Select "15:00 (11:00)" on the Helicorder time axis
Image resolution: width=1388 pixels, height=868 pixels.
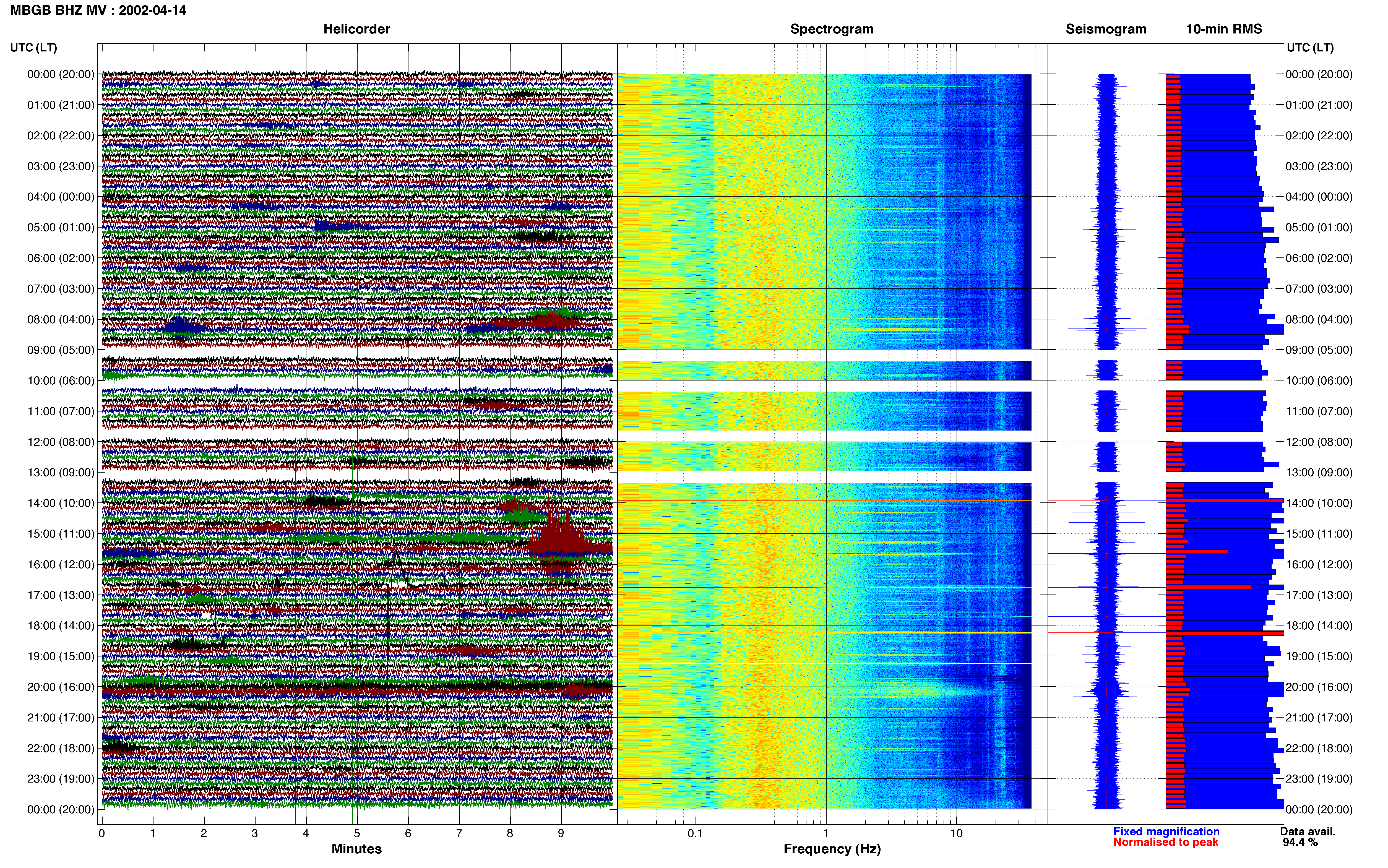pyautogui.click(x=61, y=533)
